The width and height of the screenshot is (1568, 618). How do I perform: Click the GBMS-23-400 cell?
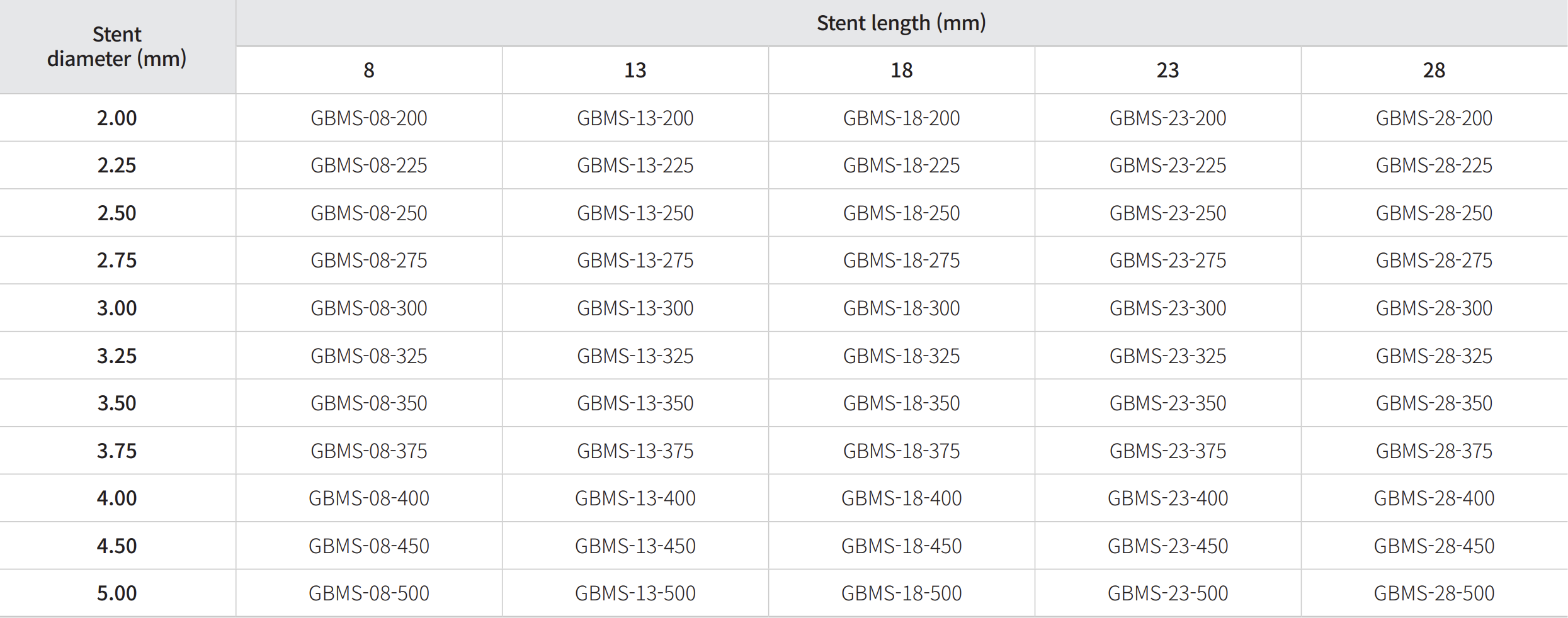(x=1167, y=498)
